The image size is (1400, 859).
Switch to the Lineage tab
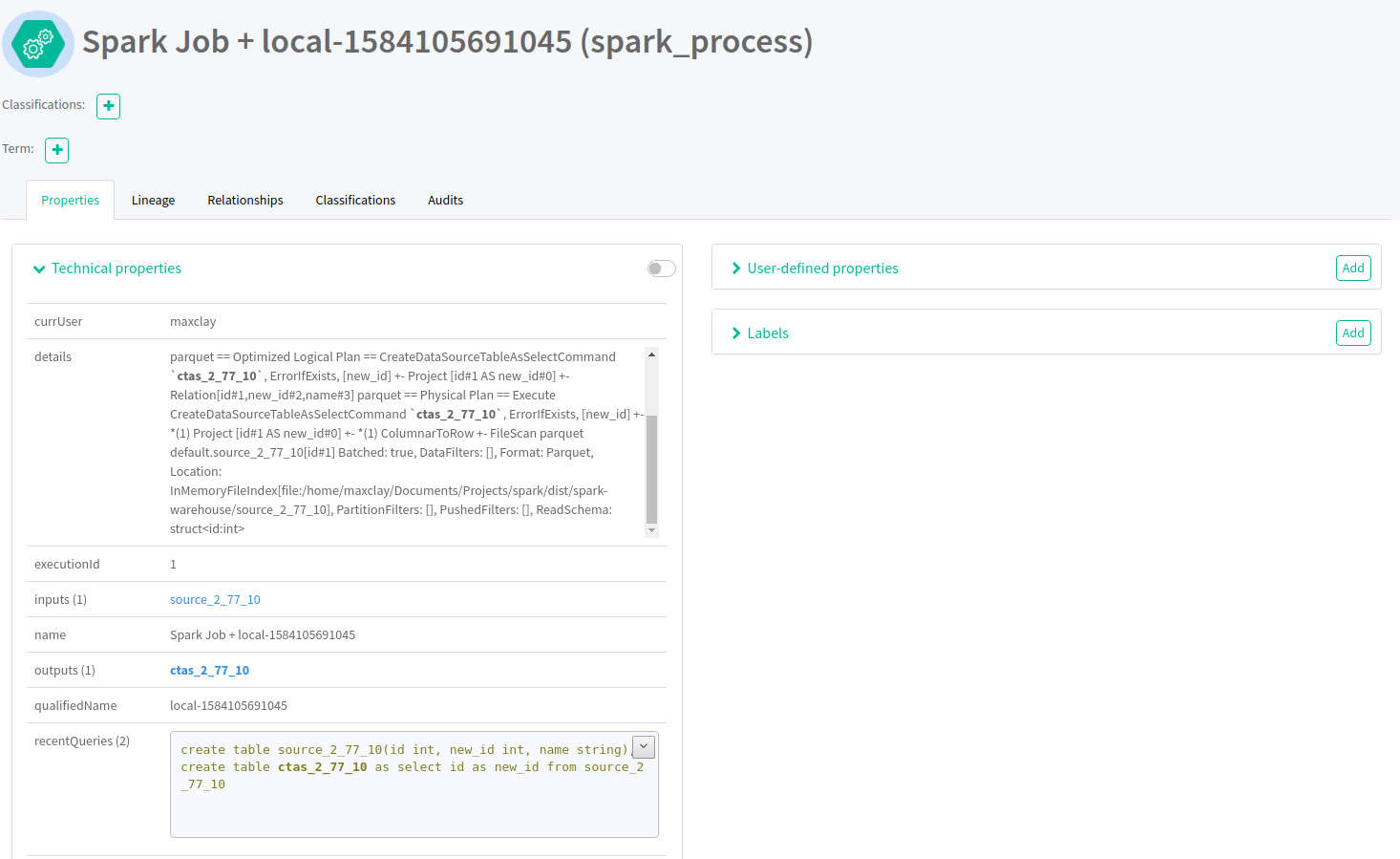tap(154, 200)
